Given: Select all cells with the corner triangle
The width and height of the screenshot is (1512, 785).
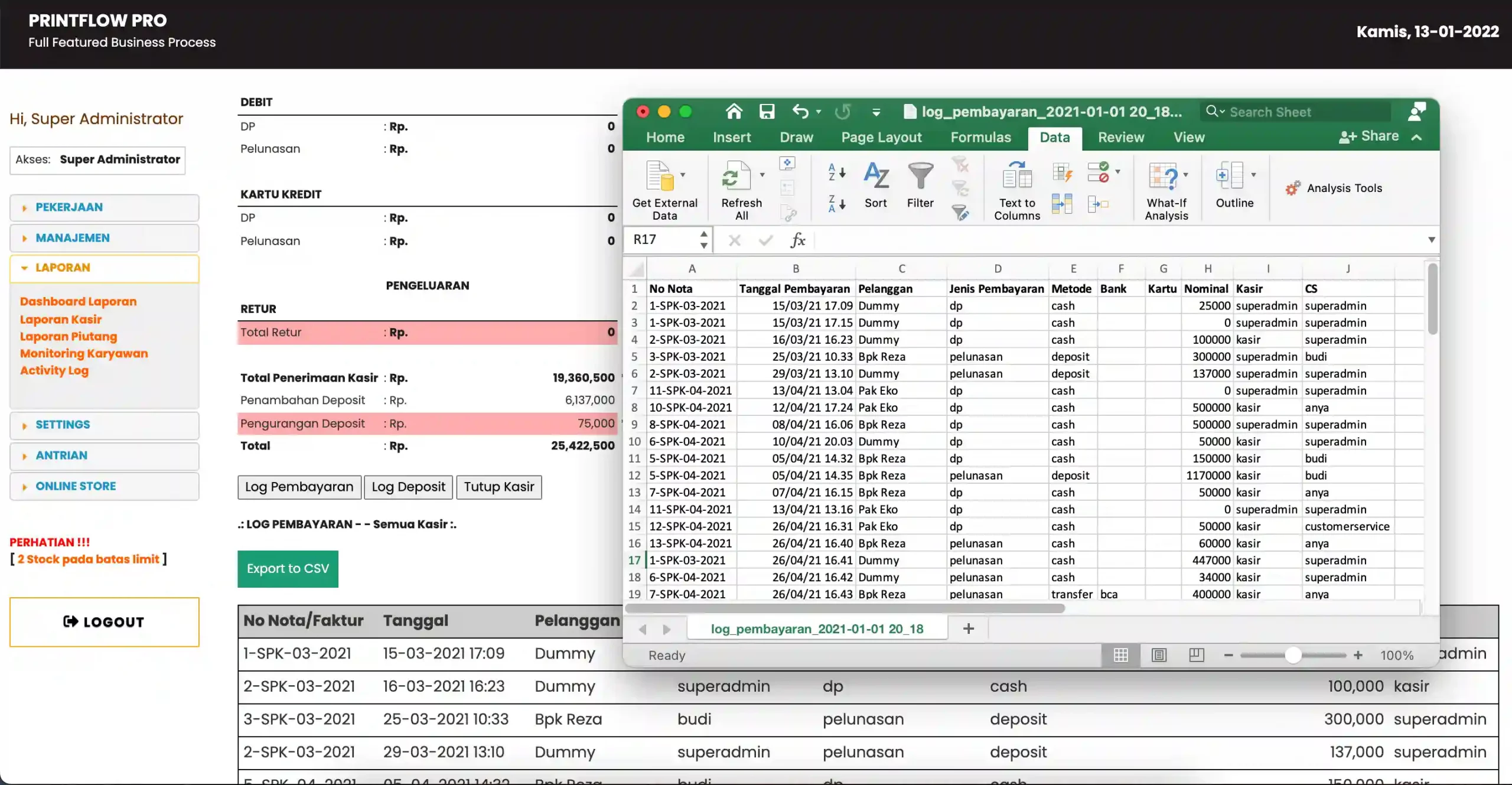Looking at the screenshot, I should click(636, 269).
